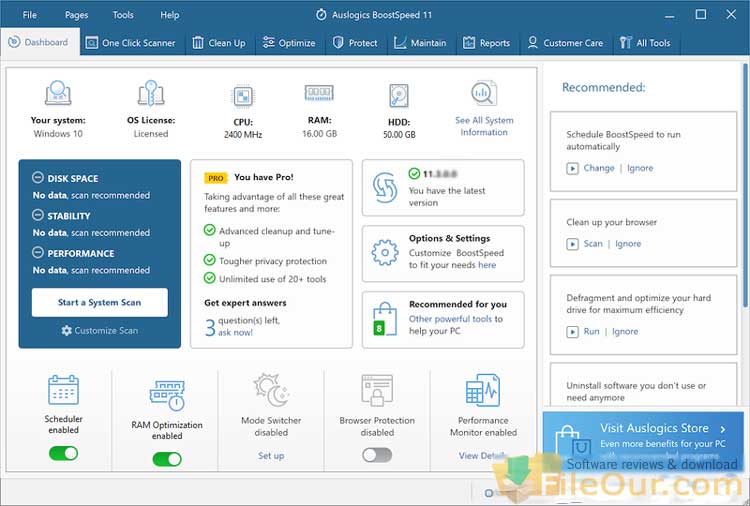
Task: Click the Dashboard tab icon
Action: 14,42
